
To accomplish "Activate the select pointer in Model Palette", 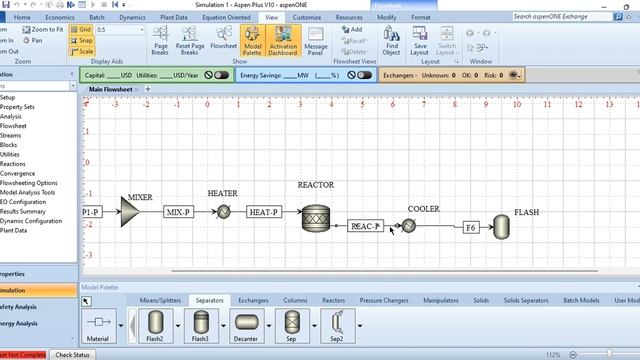I will click(86, 301).
